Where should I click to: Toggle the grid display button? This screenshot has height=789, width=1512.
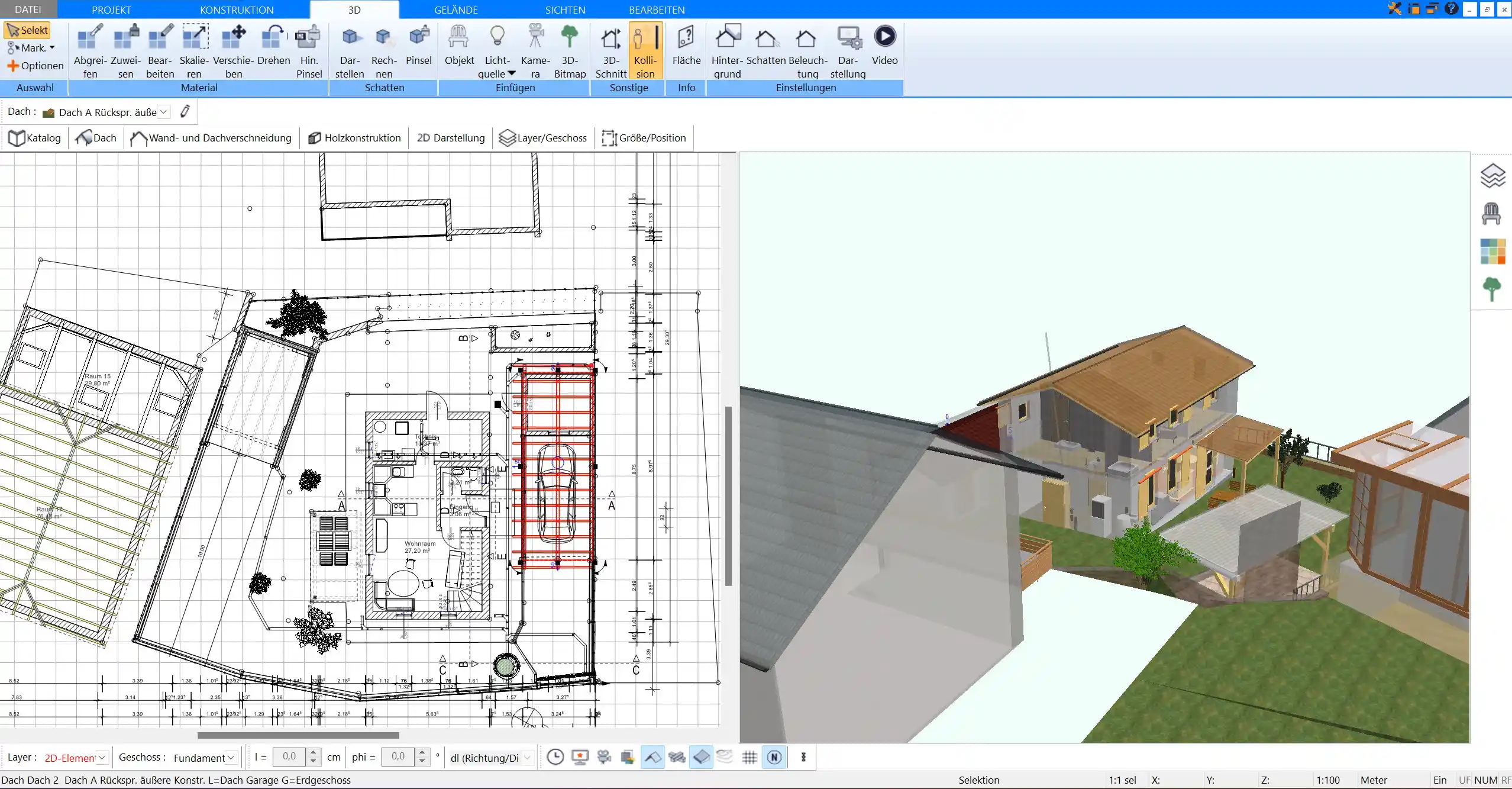[x=749, y=757]
